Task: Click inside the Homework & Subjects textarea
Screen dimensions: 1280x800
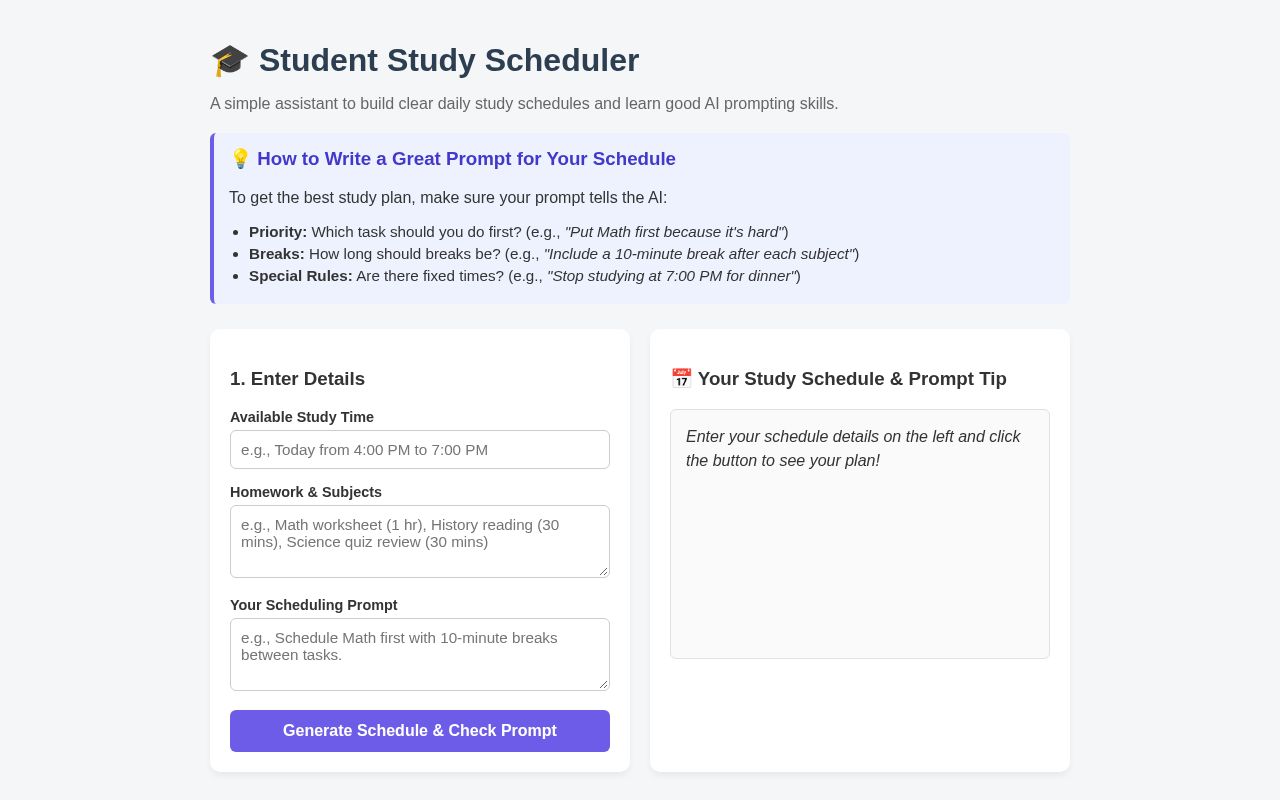Action: (x=420, y=541)
